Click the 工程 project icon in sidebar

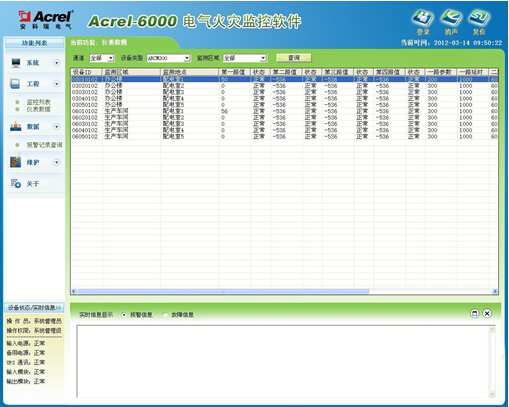[15, 84]
